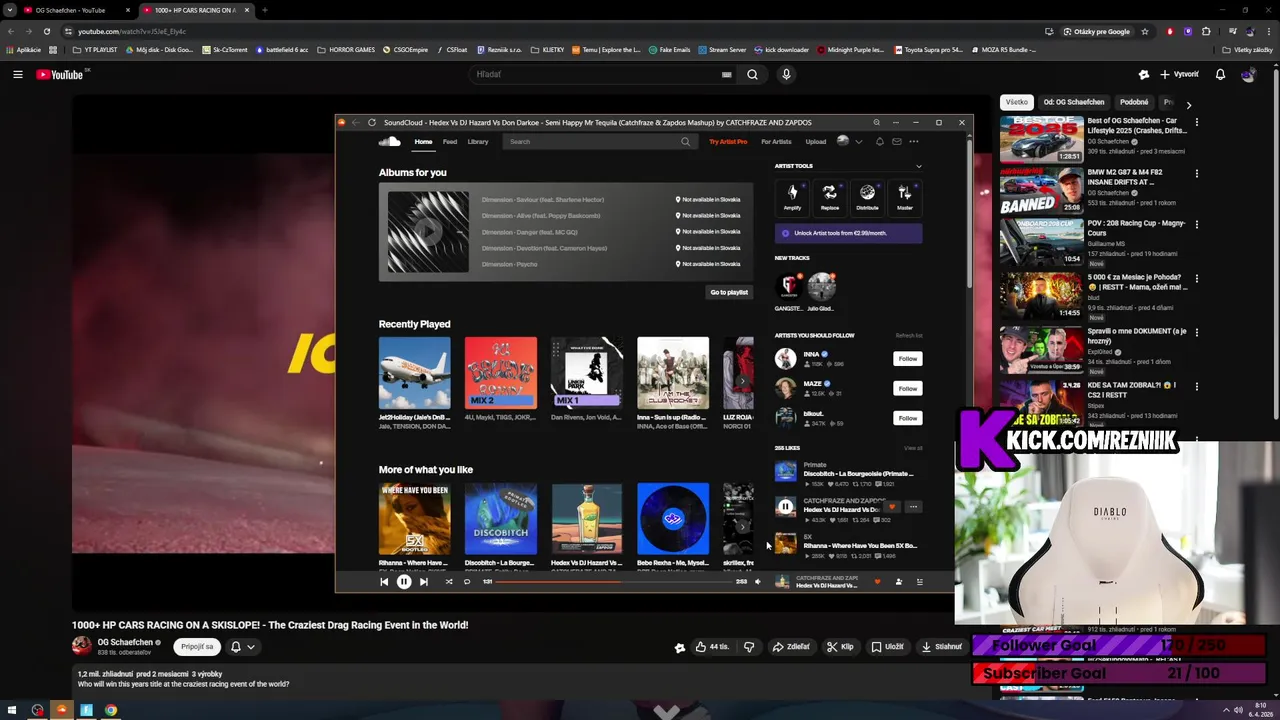Select the Podobné filter chip
Image resolution: width=1280 pixels, height=720 pixels.
click(1134, 102)
